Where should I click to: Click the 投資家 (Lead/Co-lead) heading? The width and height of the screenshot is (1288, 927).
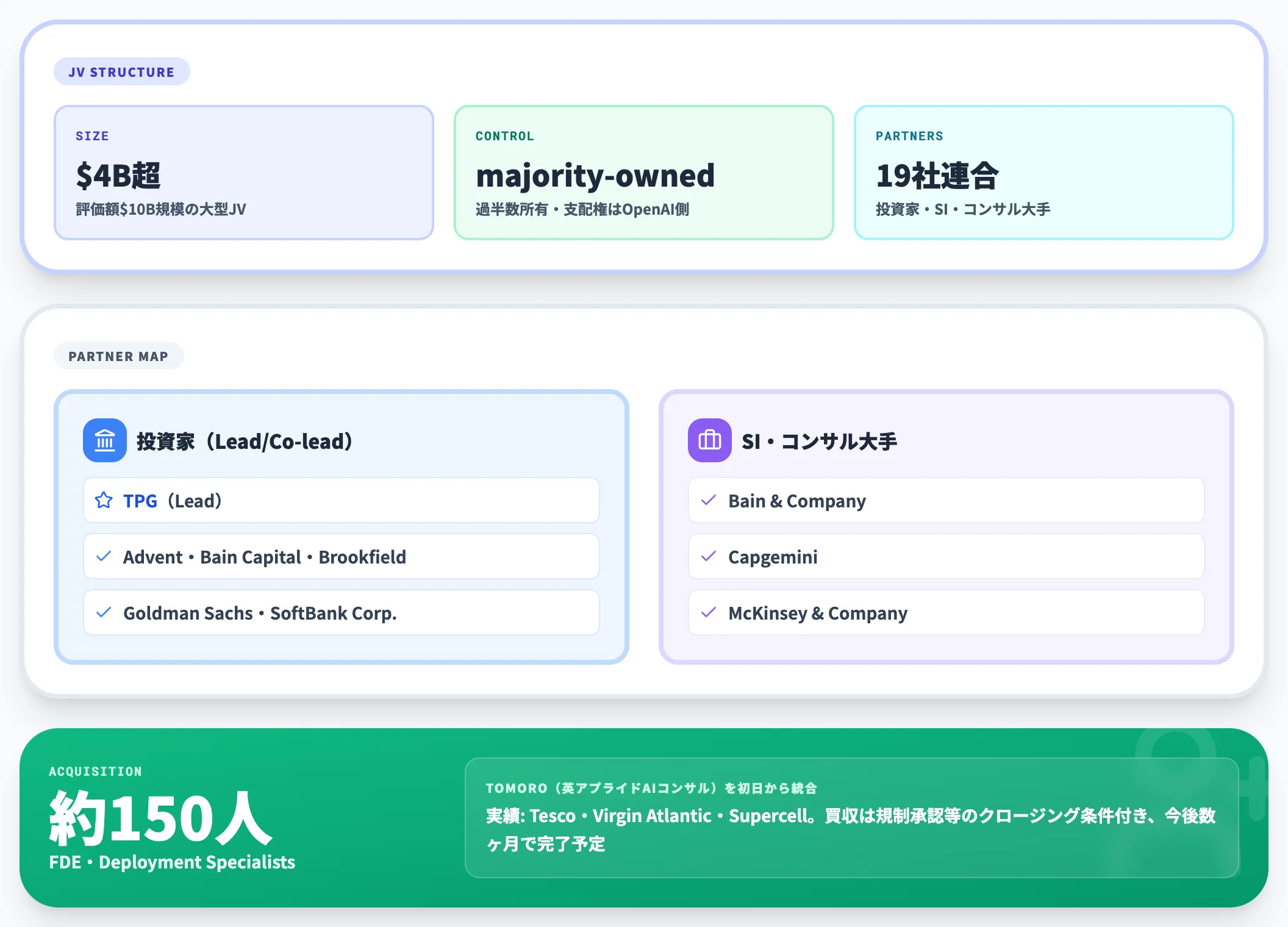click(x=245, y=441)
